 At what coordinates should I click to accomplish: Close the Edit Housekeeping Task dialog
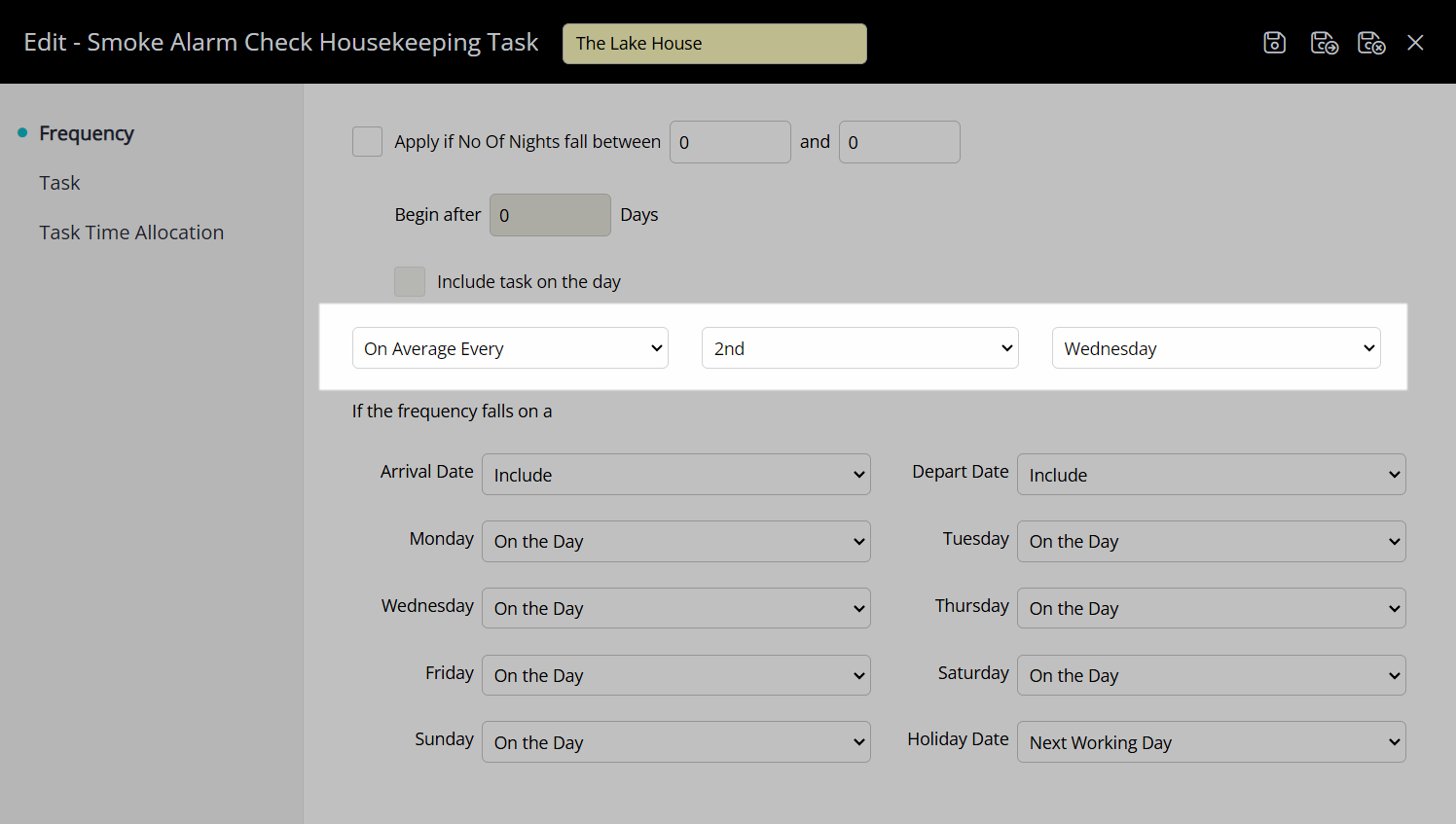coord(1415,43)
